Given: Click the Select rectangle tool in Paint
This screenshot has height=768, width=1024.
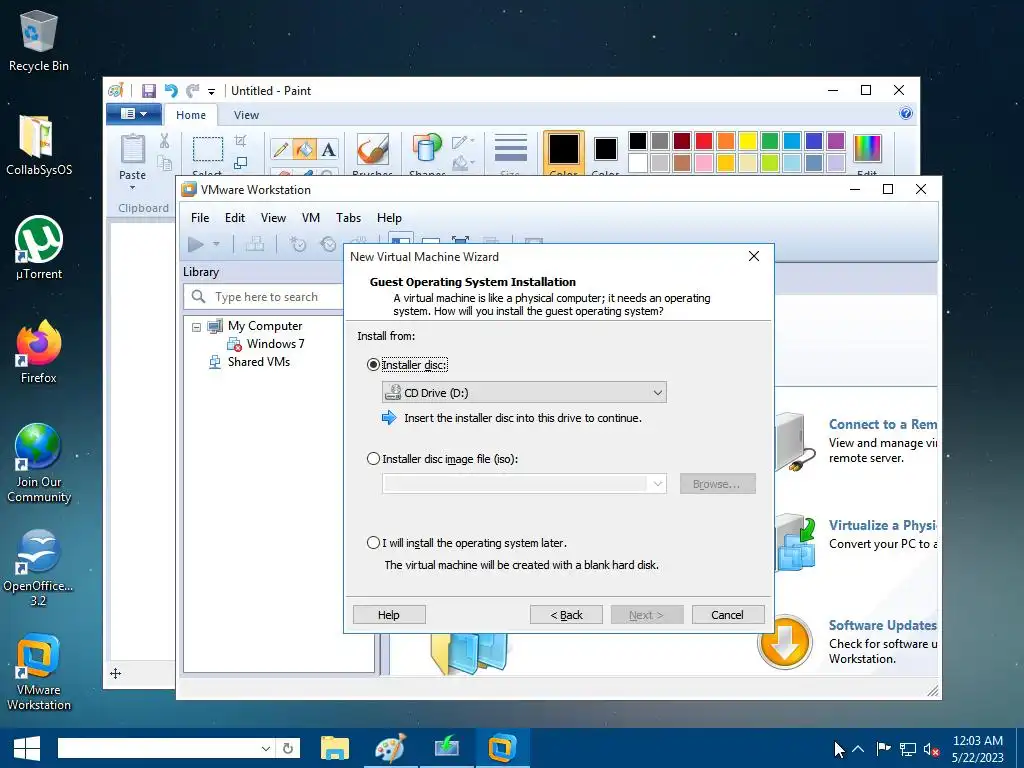Looking at the screenshot, I should click(208, 149).
